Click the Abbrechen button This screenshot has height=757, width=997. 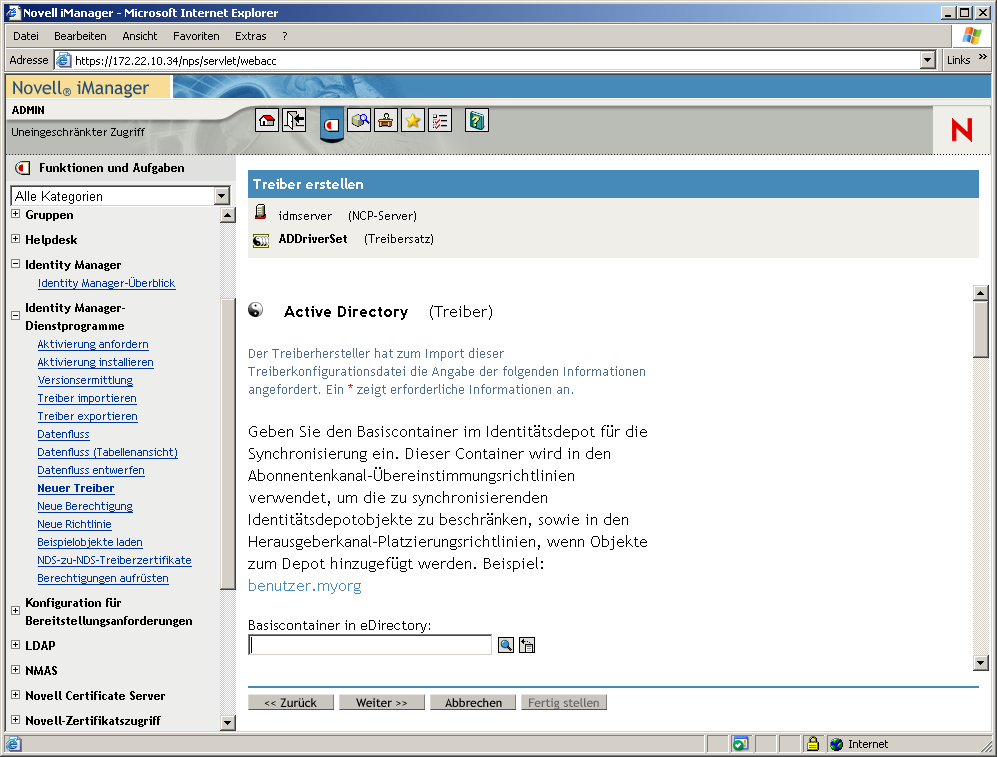pyautogui.click(x=472, y=702)
